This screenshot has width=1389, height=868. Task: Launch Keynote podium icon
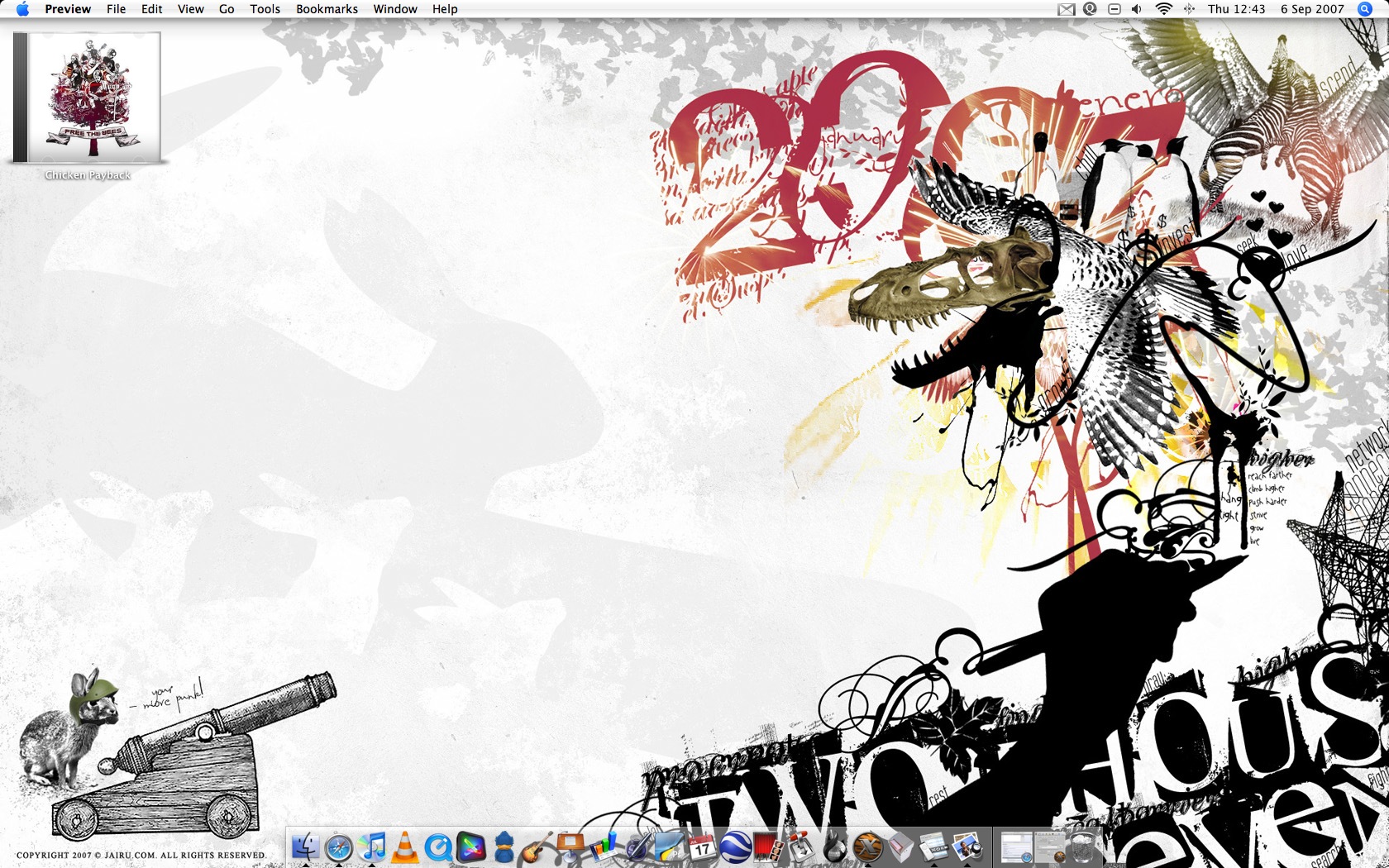(x=570, y=847)
